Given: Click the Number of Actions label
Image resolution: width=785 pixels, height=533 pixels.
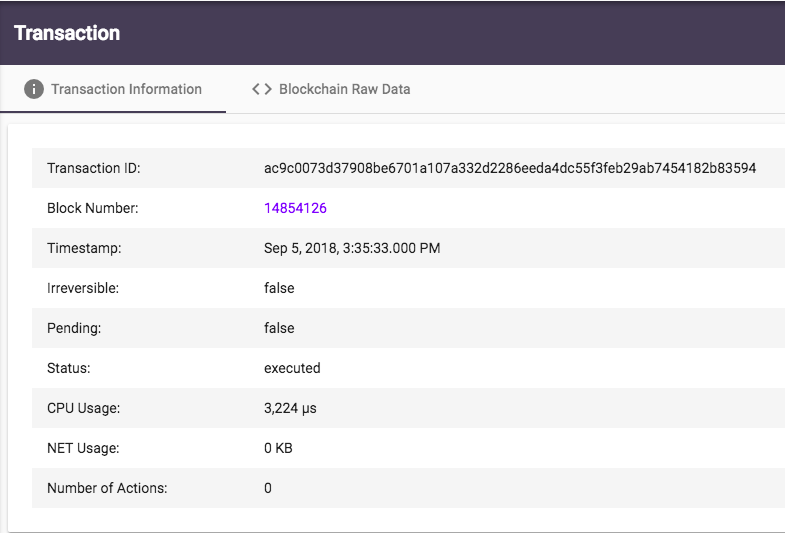Looking at the screenshot, I should [x=107, y=488].
